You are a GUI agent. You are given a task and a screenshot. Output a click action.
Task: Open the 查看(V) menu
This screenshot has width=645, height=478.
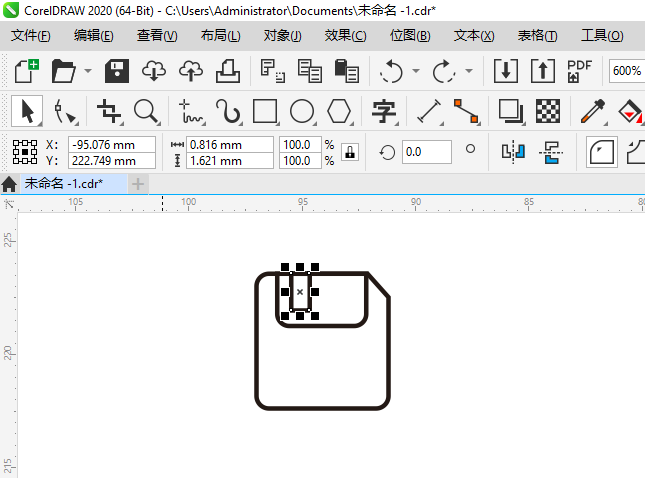point(157,36)
